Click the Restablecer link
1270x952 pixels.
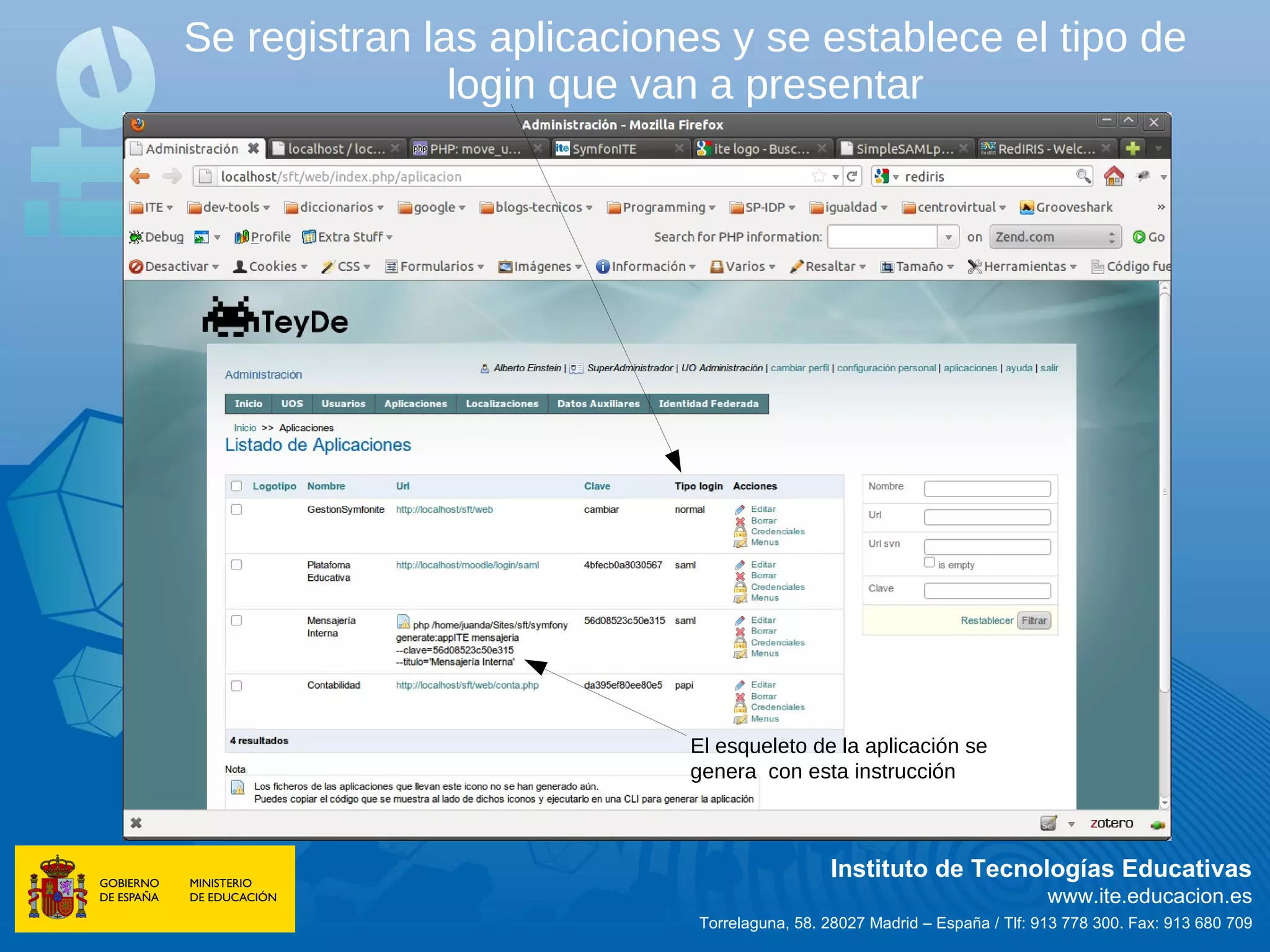[987, 620]
